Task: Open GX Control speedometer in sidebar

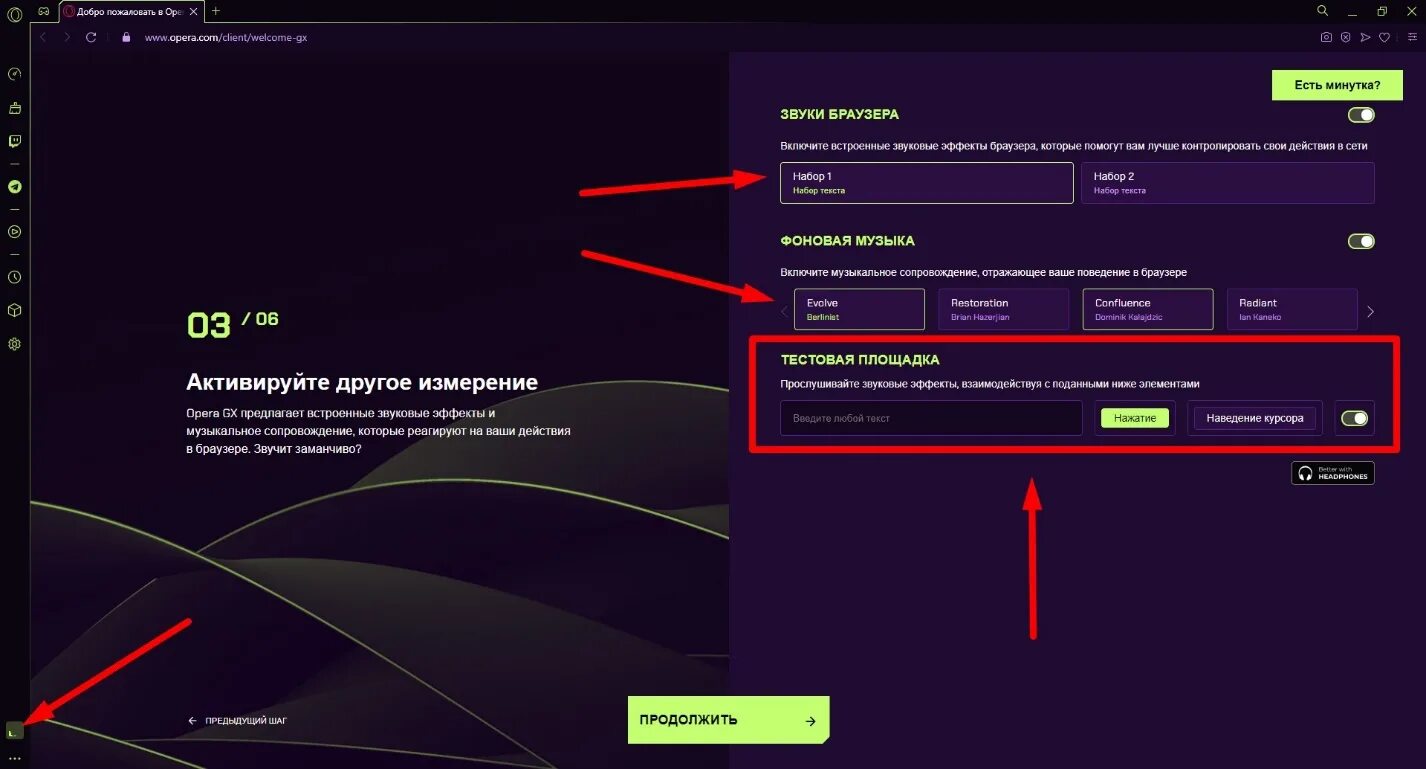Action: coord(14,74)
